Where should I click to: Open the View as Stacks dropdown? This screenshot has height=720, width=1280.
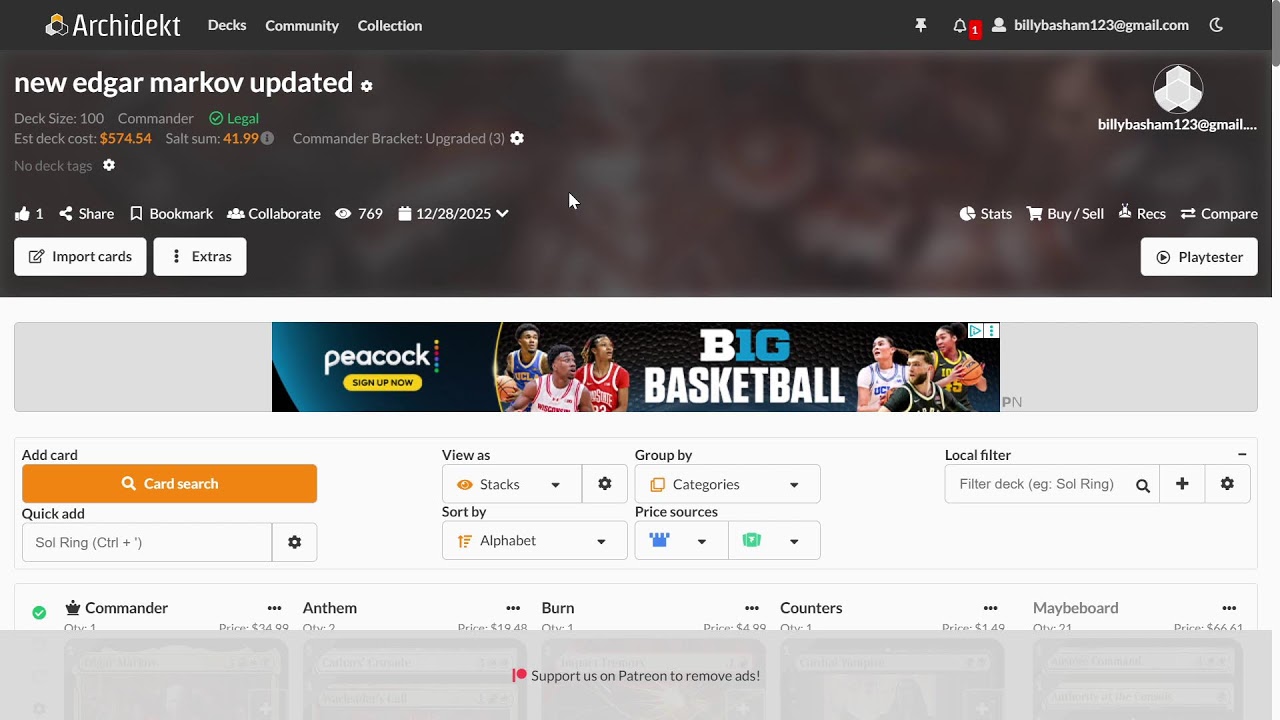(512, 484)
